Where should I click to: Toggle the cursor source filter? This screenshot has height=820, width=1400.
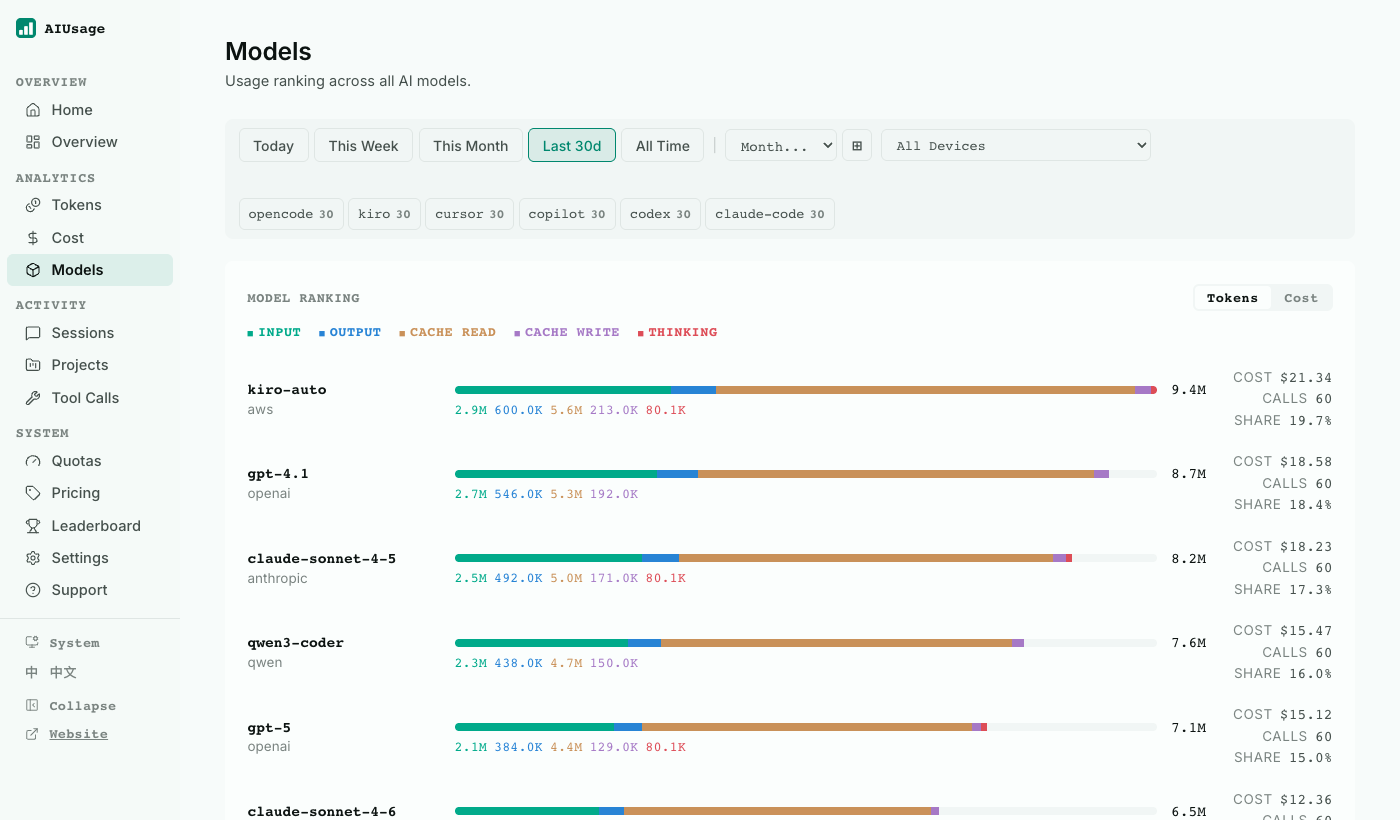[470, 214]
